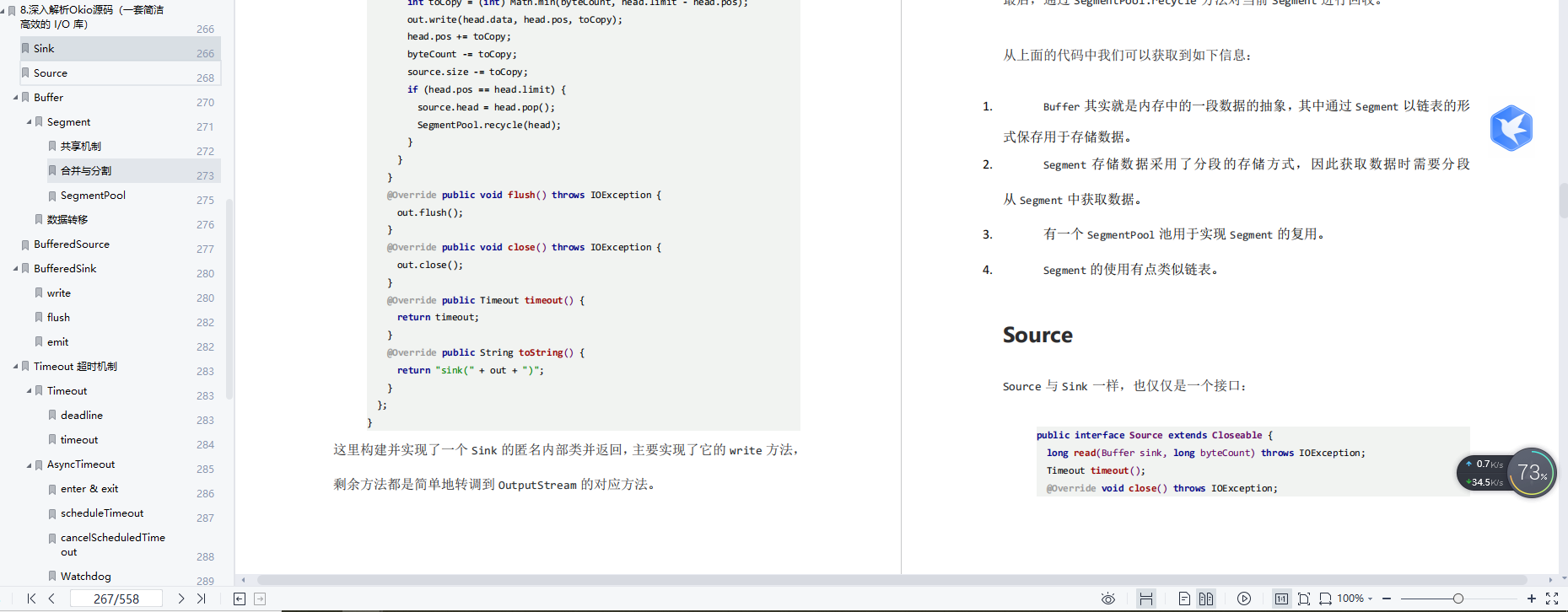Screen dimensions: 1568x612
Task: Click the 73% memory usage circle
Action: point(1532,473)
